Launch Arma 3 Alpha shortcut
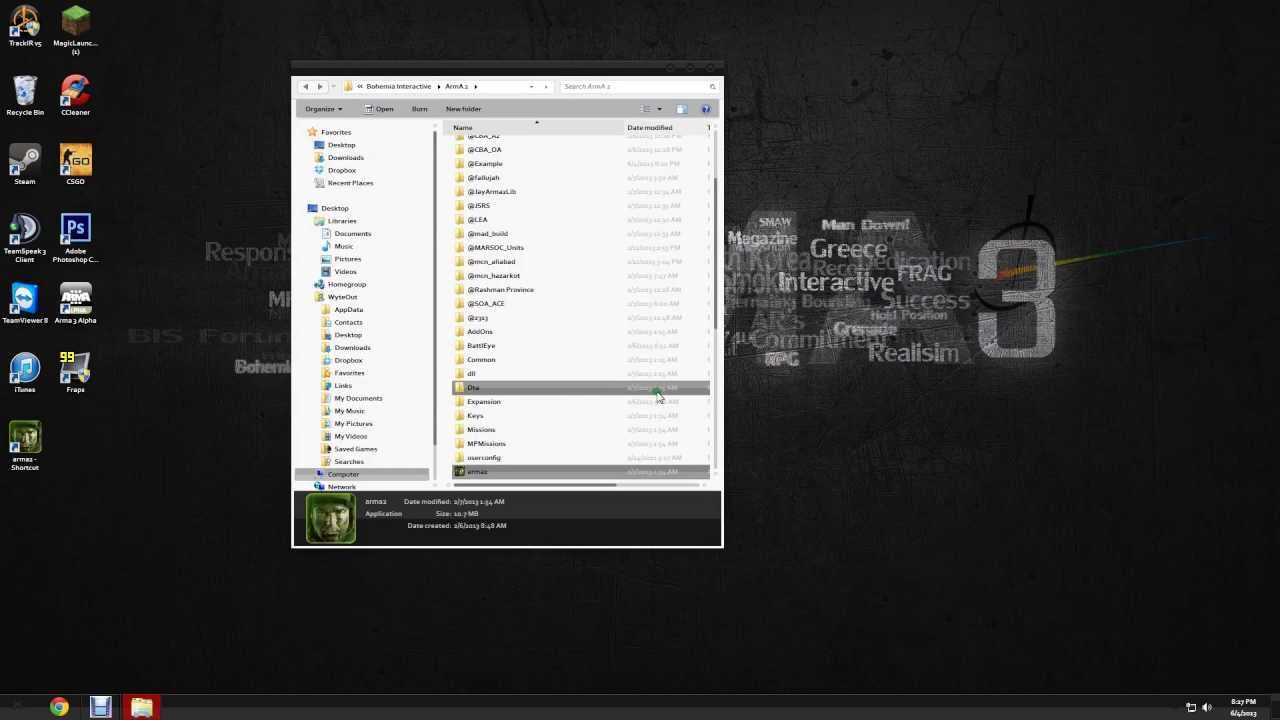The image size is (1280, 720). [x=75, y=304]
